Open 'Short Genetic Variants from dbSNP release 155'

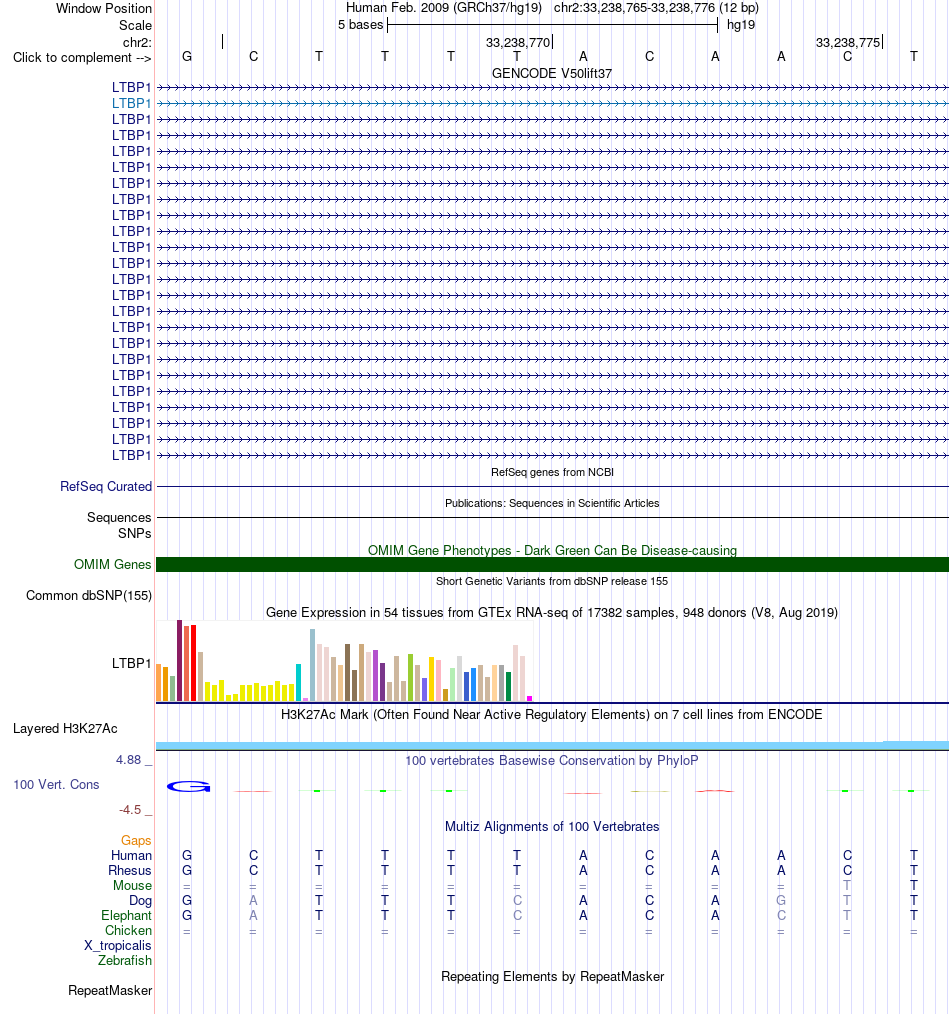[552, 581]
